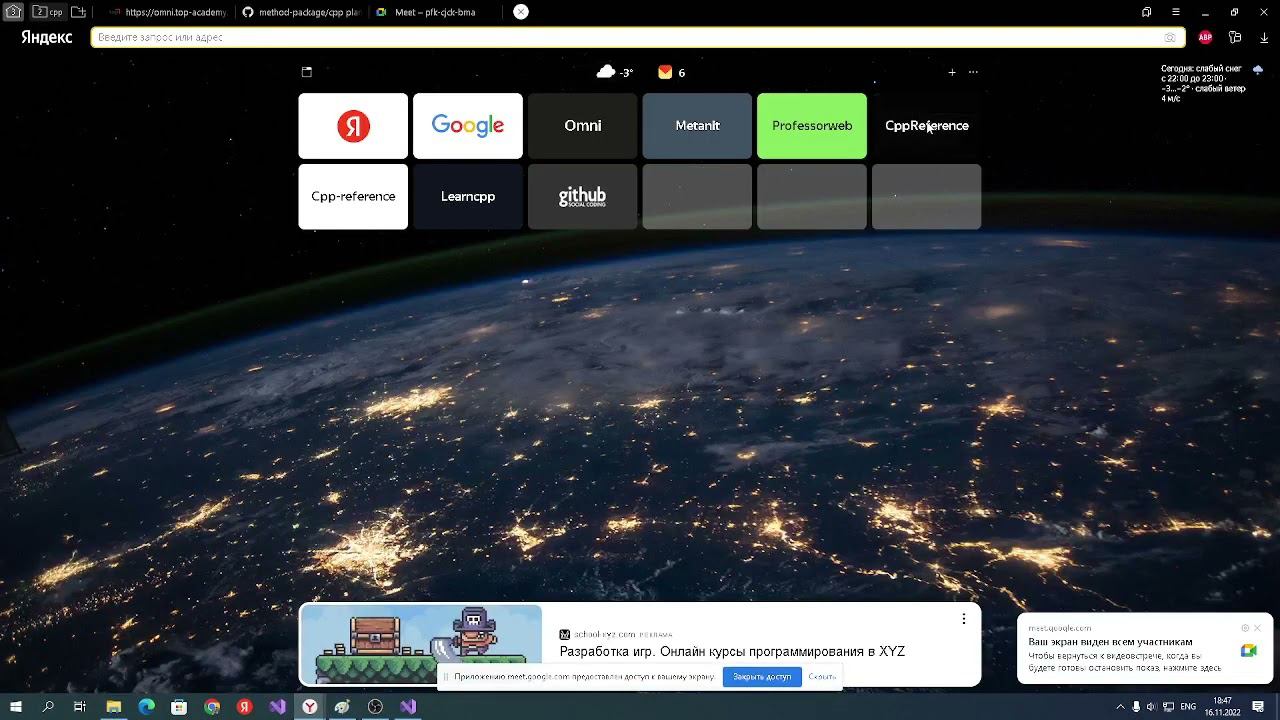Screen dimensions: 1280x720
Task: Open the green Professorweb tile
Action: tap(812, 126)
